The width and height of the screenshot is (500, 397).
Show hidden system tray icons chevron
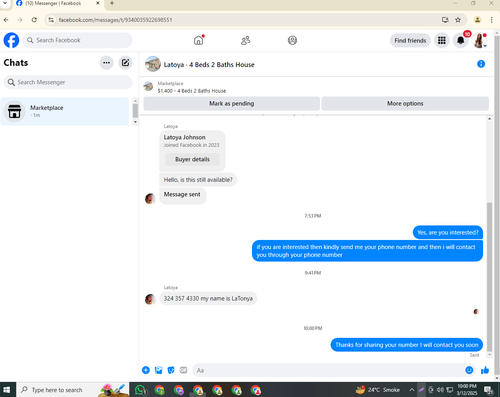(x=412, y=390)
